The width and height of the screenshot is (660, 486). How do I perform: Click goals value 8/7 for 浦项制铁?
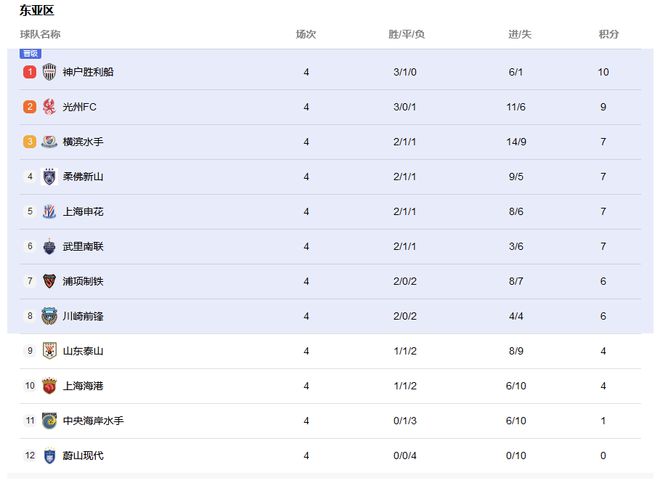(x=516, y=281)
